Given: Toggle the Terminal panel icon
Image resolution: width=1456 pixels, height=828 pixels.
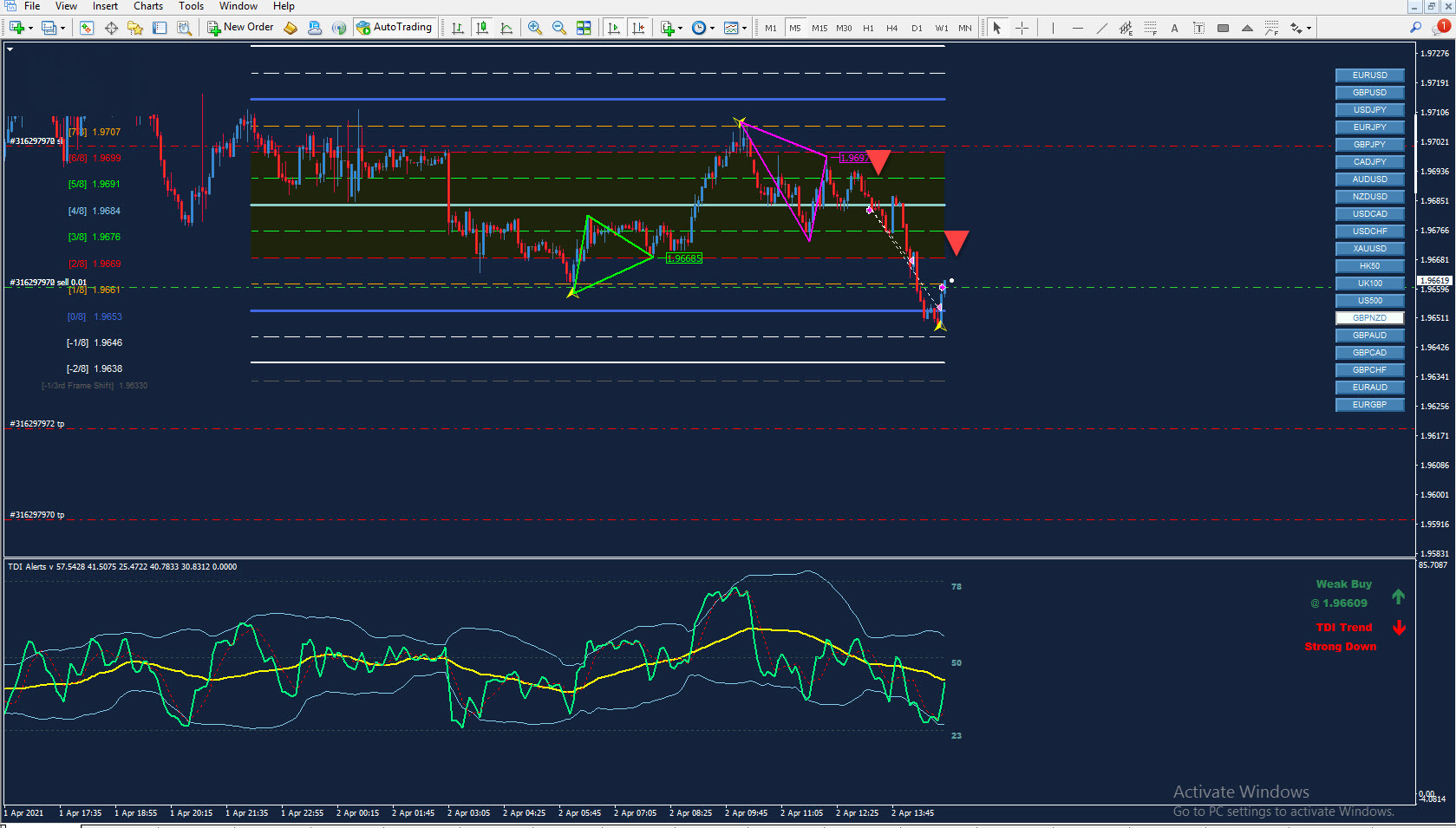Looking at the screenshot, I should click(x=160, y=28).
